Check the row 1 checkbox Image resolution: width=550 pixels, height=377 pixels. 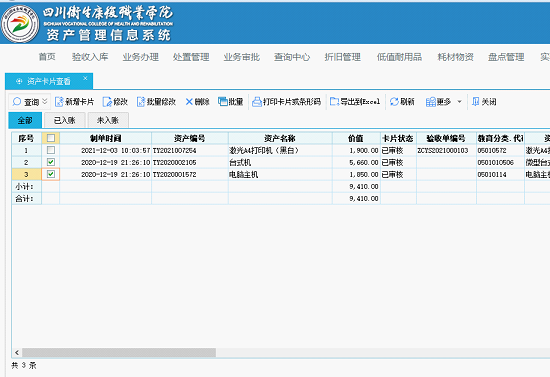click(x=51, y=150)
